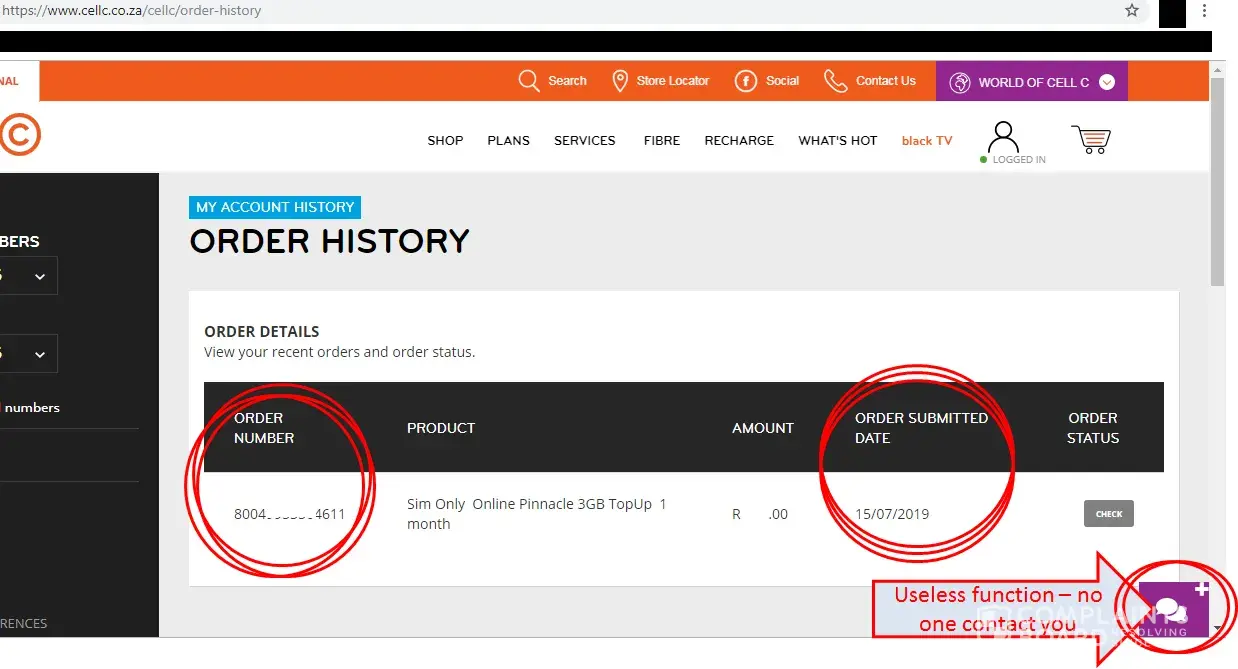The height and width of the screenshot is (669, 1238).
Task: Open Store Locator pin icon
Action: [x=620, y=81]
